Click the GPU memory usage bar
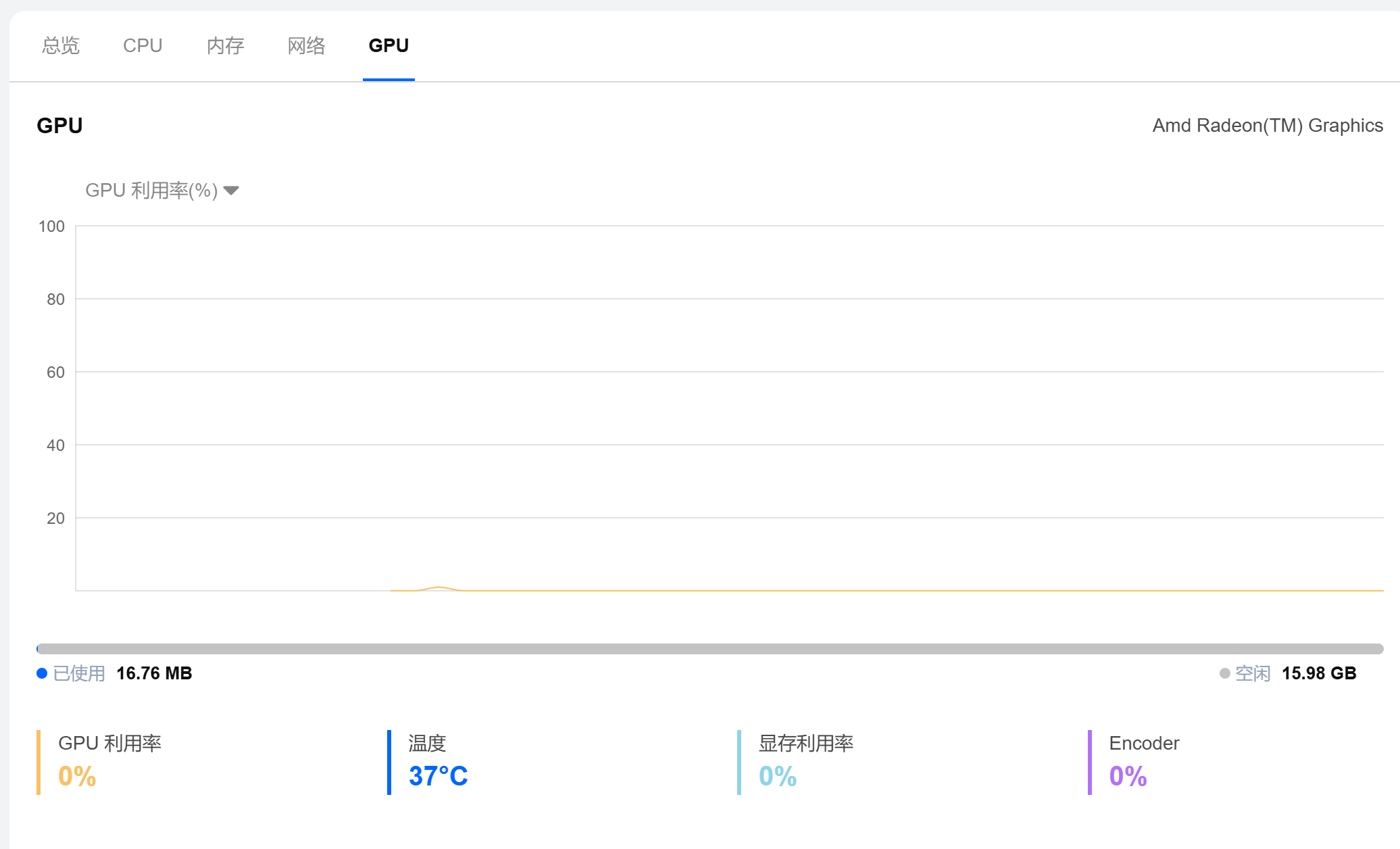The width and height of the screenshot is (1400, 849). 709,649
